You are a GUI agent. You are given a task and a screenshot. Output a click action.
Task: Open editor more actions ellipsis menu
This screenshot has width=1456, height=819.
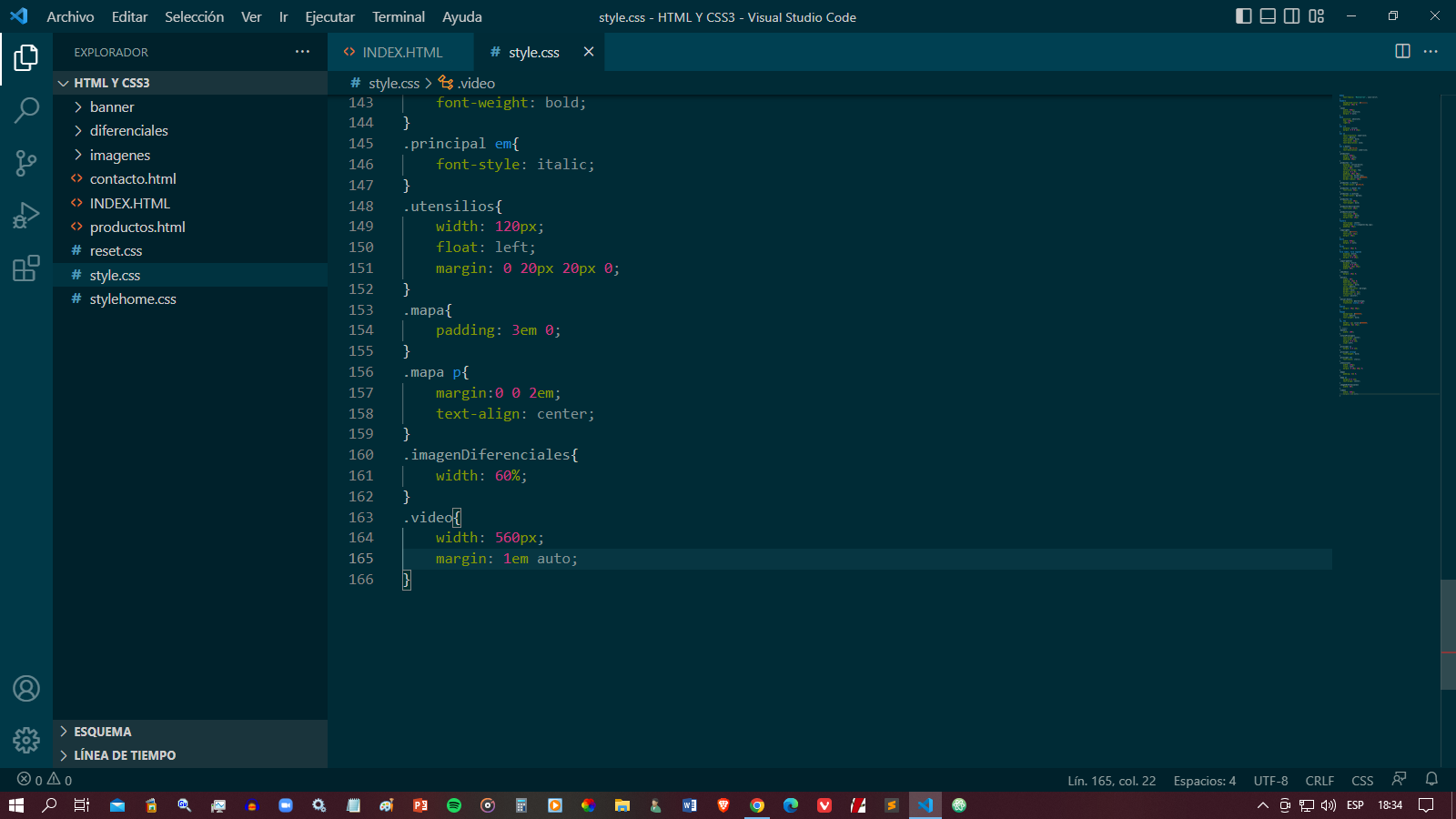click(1431, 51)
